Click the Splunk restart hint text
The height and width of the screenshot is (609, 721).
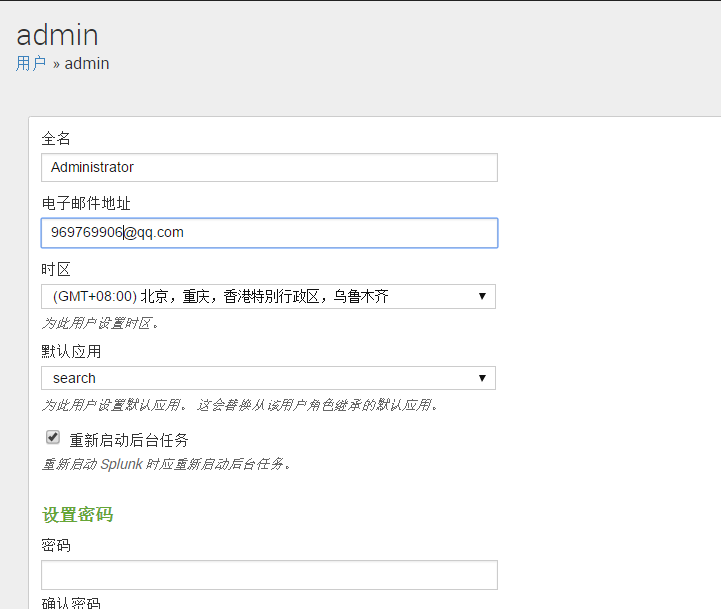[166, 464]
